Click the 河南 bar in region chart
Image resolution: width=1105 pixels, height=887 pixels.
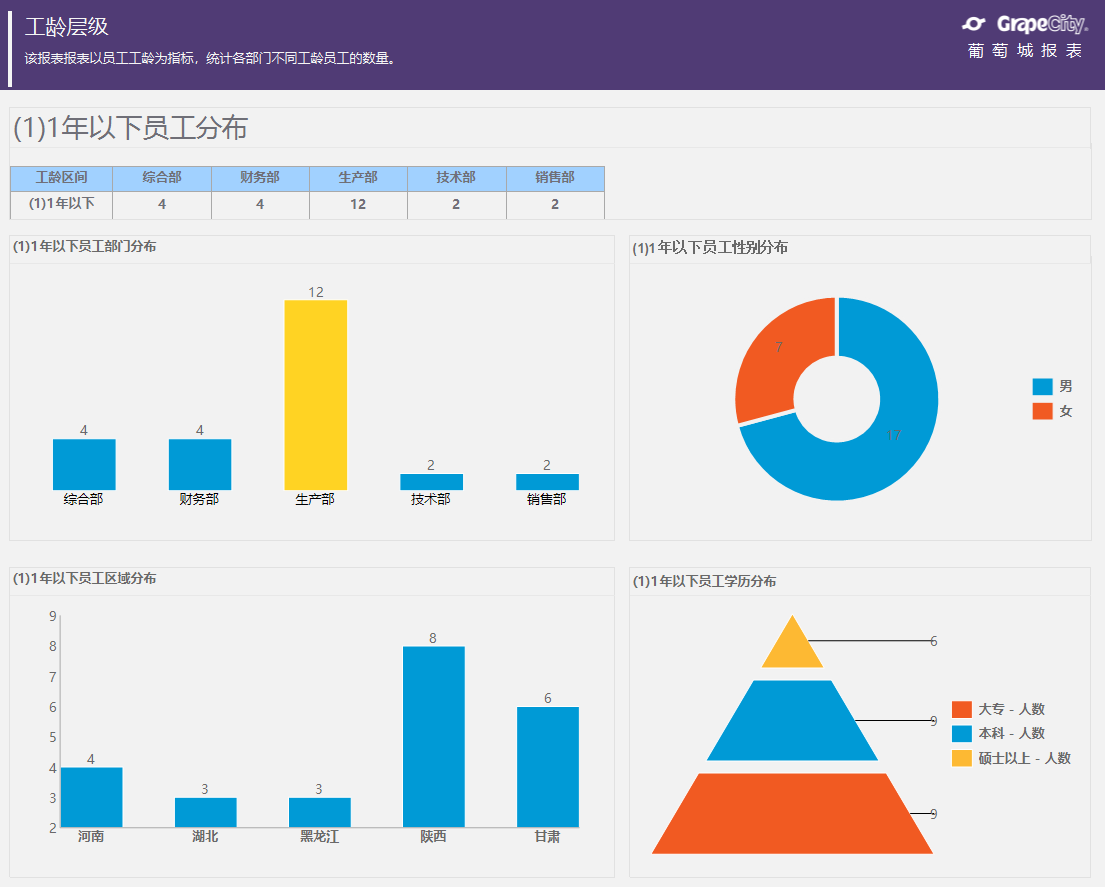click(x=92, y=797)
